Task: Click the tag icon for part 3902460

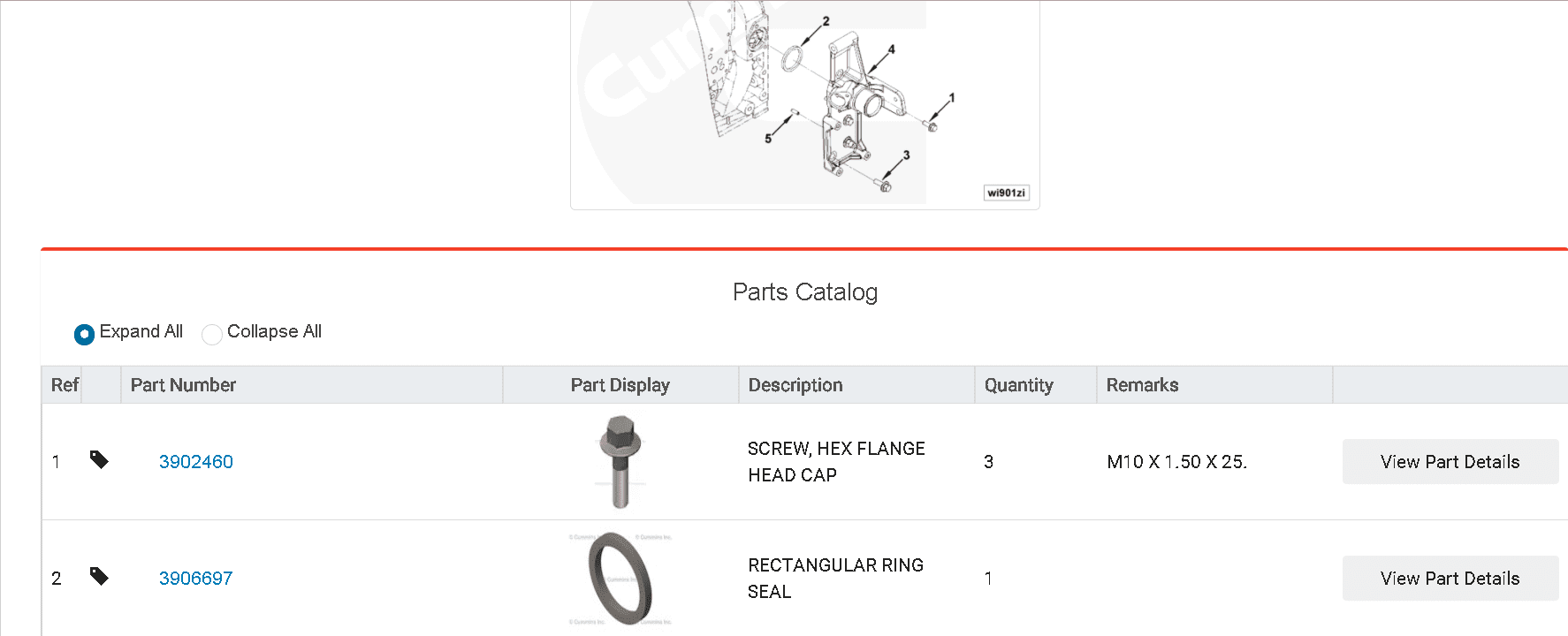Action: pos(99,459)
